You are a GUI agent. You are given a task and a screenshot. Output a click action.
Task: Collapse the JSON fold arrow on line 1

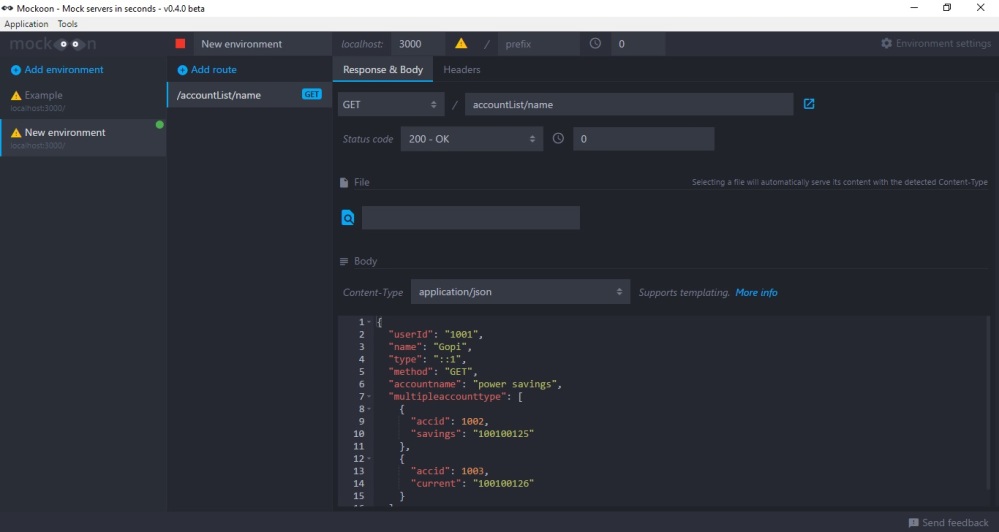[369, 322]
